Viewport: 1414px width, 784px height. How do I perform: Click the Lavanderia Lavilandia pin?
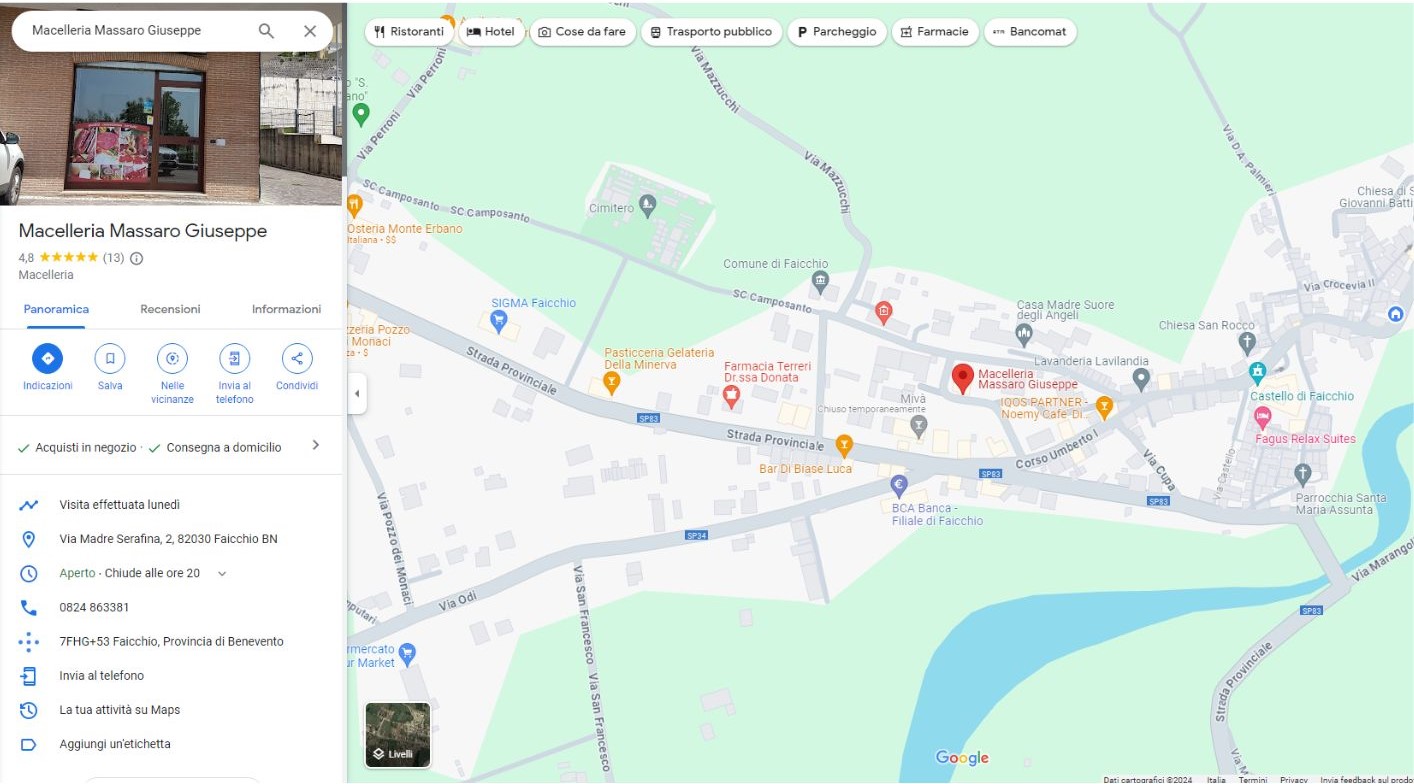1141,378
